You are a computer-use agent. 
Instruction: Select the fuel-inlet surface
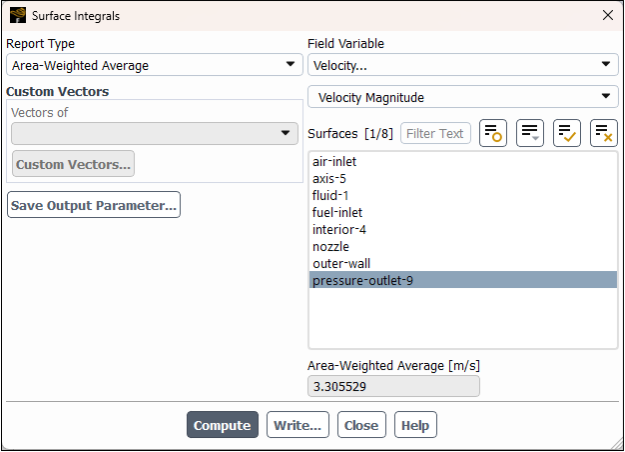click(337, 212)
